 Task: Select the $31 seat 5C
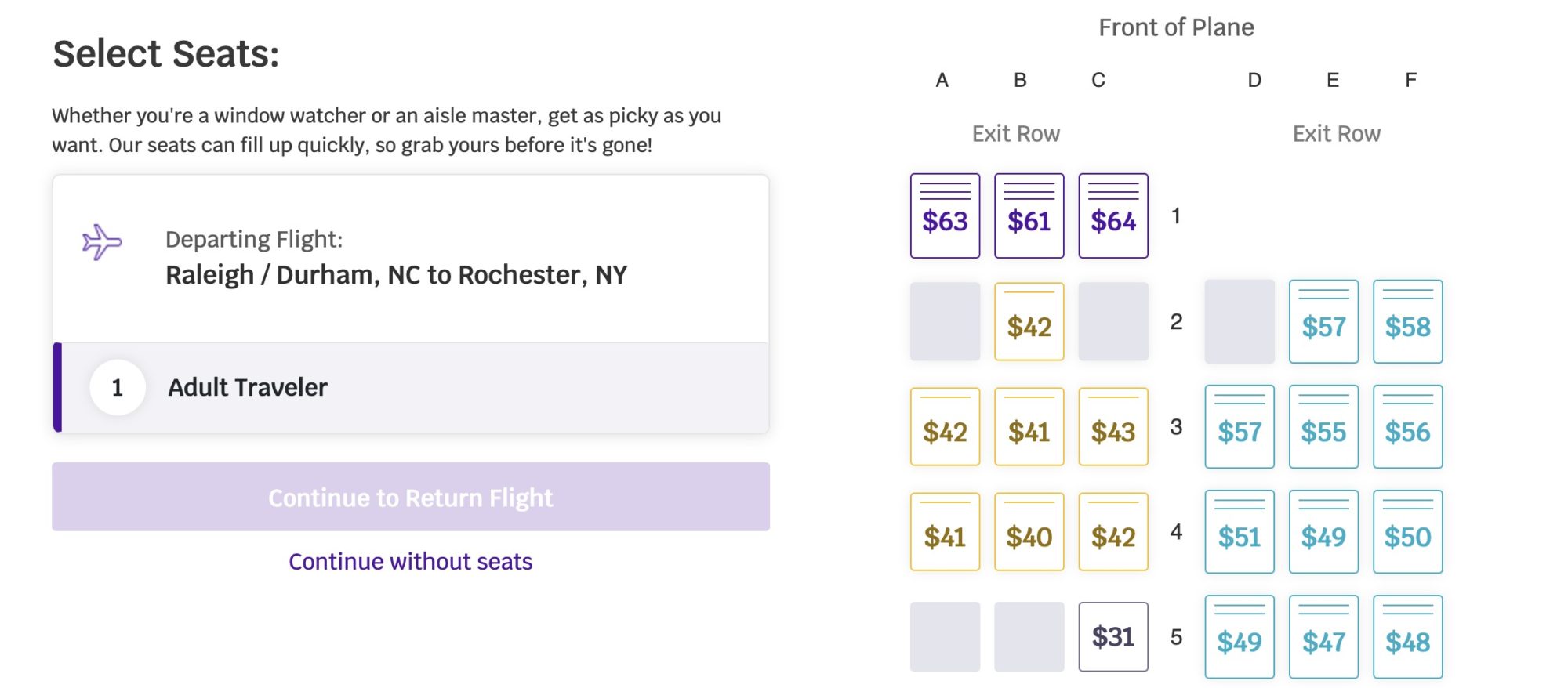[x=1113, y=636]
